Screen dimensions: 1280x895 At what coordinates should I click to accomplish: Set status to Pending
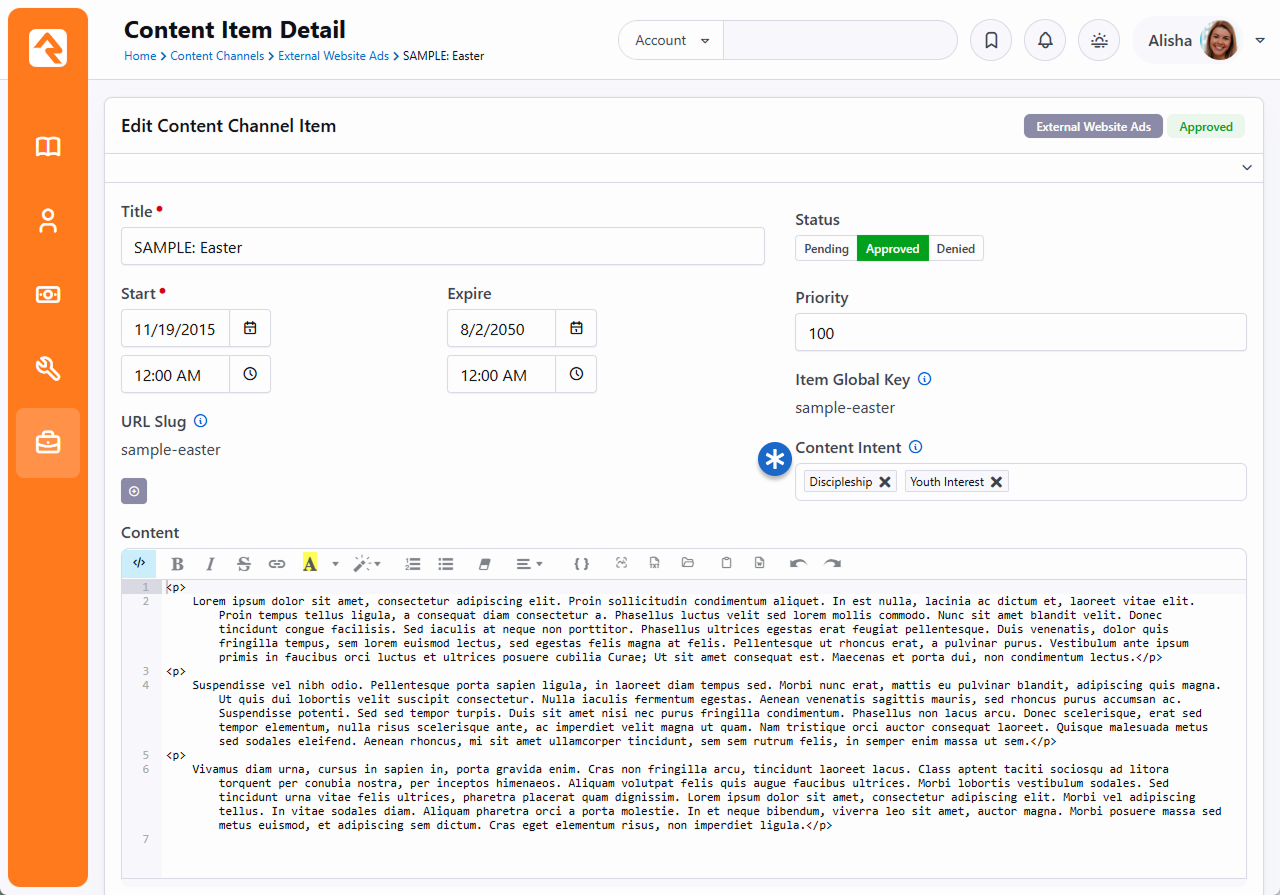(x=826, y=249)
